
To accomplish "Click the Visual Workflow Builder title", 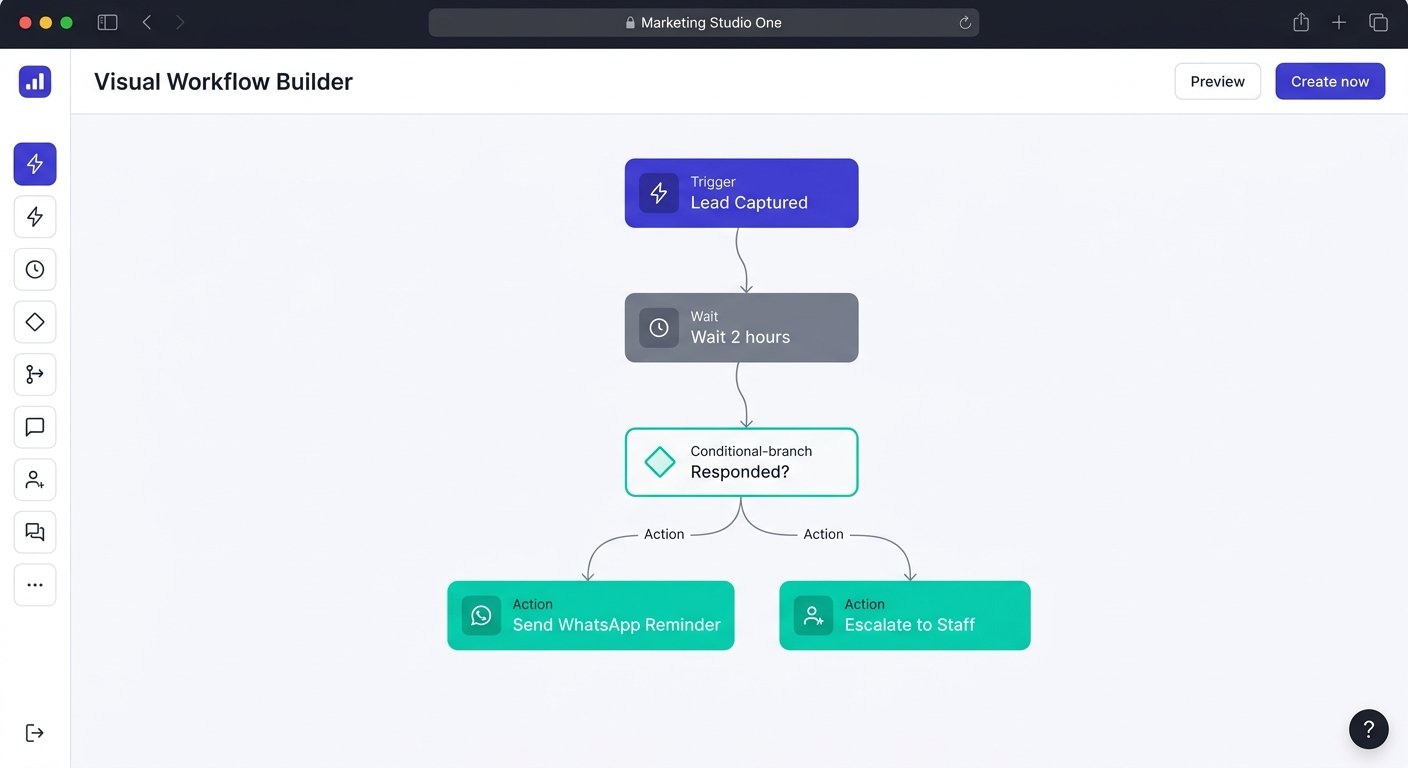I will click(223, 82).
